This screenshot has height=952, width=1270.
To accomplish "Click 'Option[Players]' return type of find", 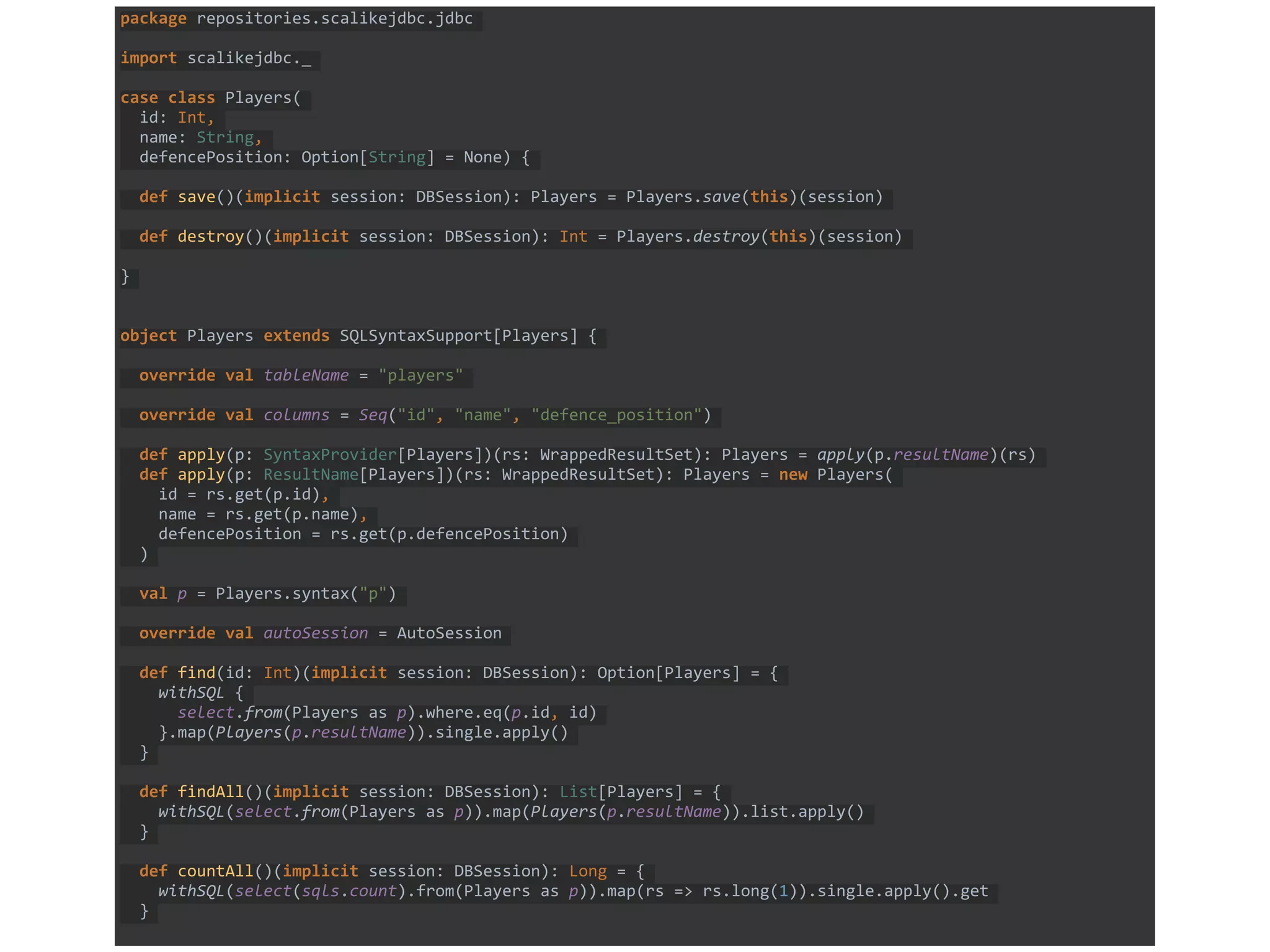I will [x=668, y=673].
